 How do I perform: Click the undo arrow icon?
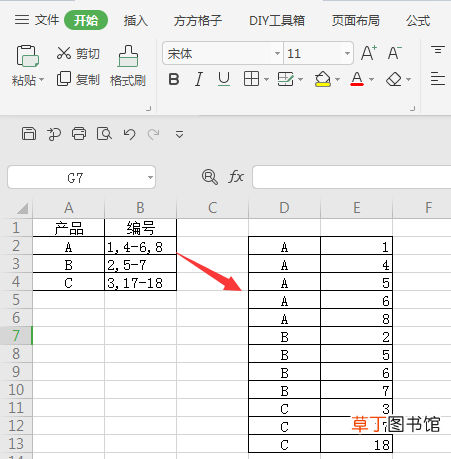coord(129,134)
